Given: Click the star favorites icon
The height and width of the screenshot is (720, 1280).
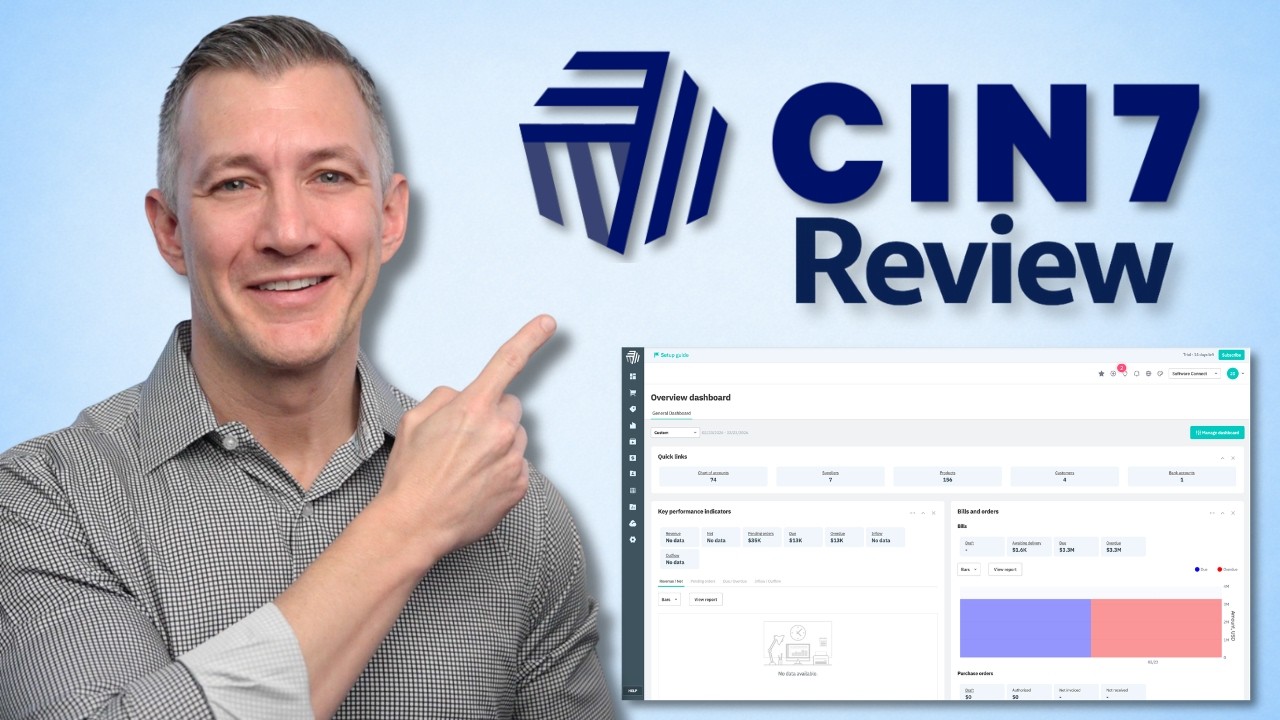Looking at the screenshot, I should pyautogui.click(x=1101, y=373).
